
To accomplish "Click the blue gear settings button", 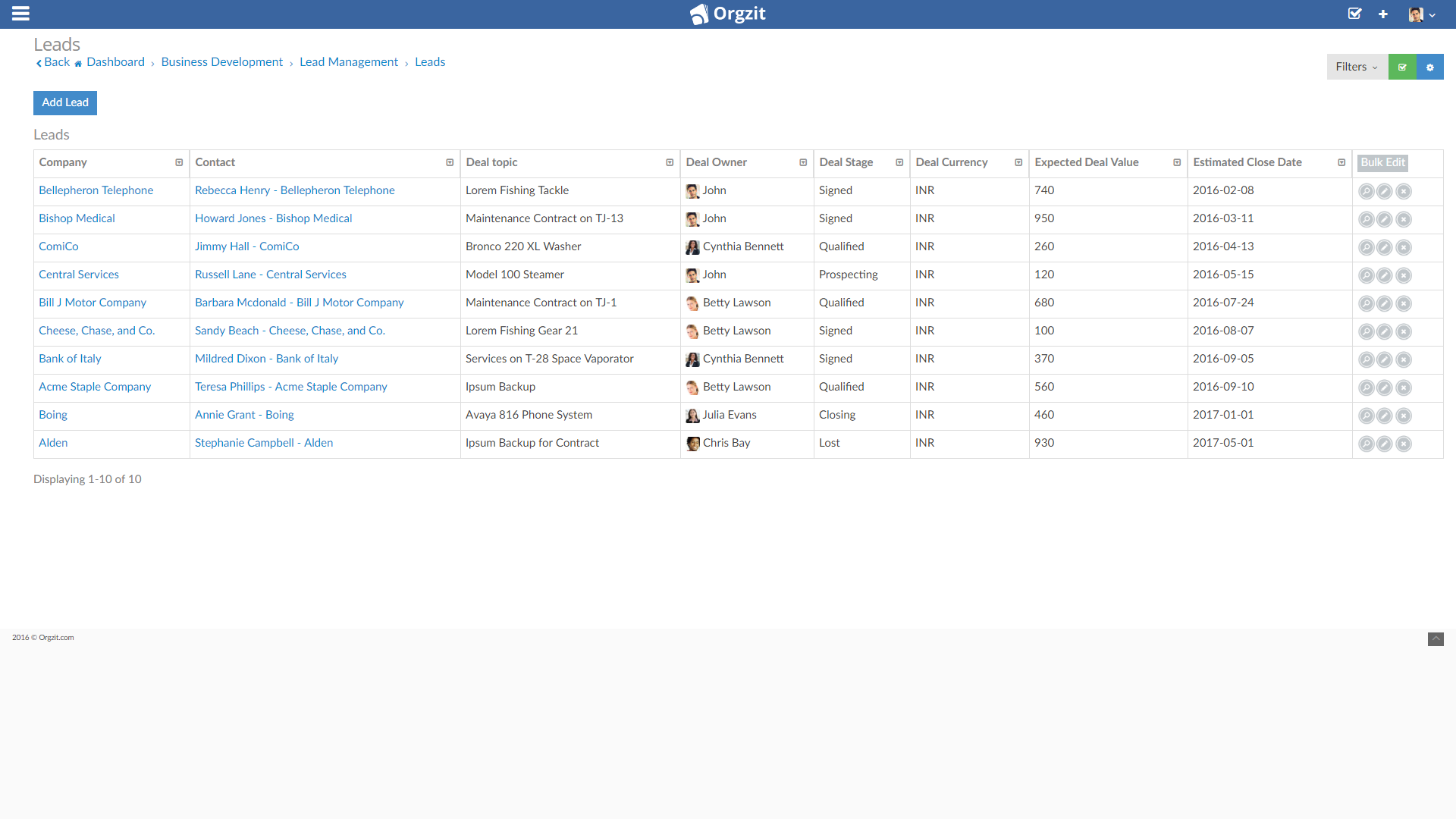I will pyautogui.click(x=1430, y=67).
